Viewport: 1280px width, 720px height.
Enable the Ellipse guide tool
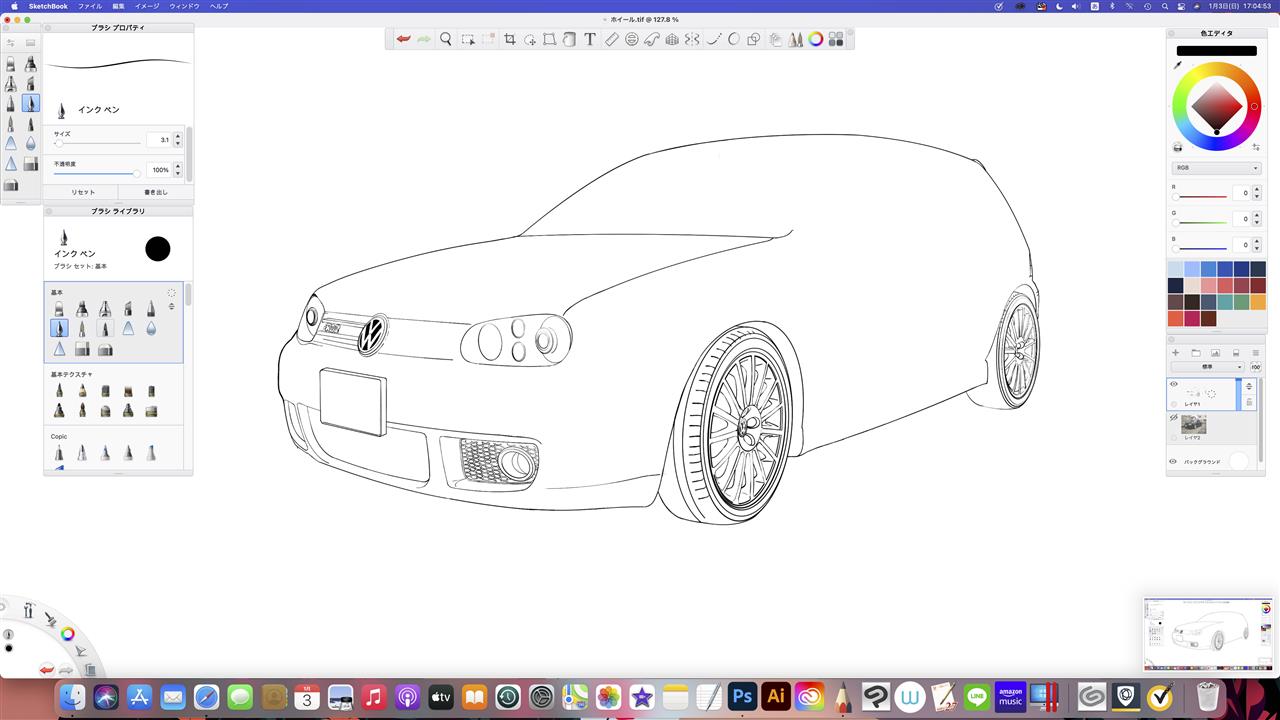point(632,39)
